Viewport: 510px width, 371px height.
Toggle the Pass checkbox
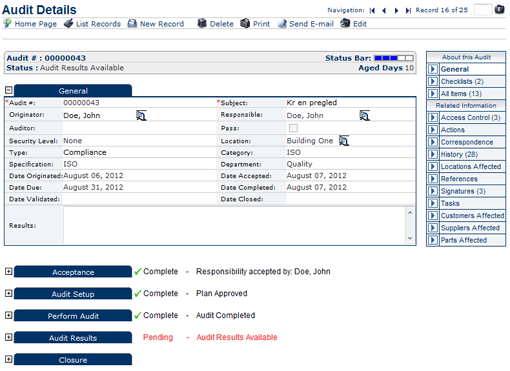click(293, 128)
